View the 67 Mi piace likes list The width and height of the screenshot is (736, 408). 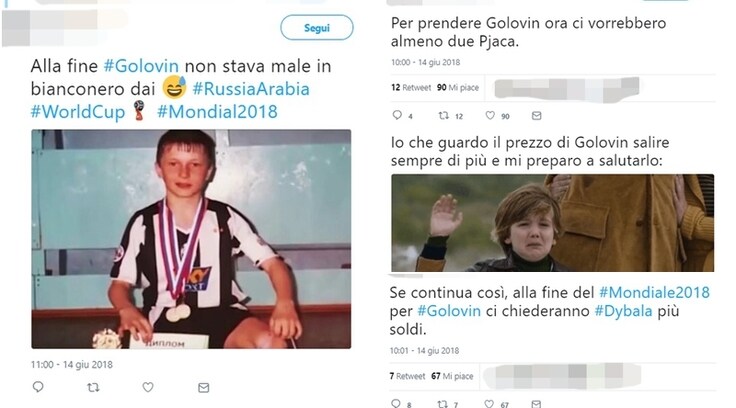(452, 376)
